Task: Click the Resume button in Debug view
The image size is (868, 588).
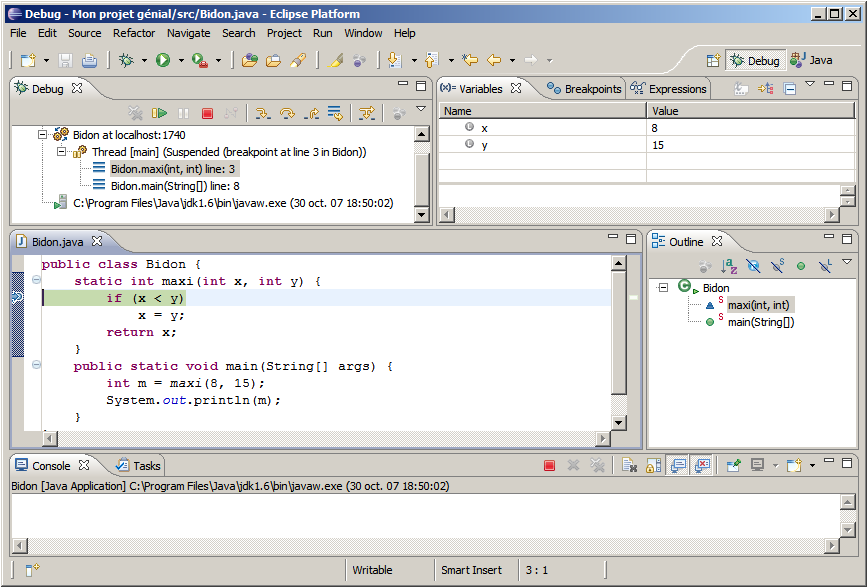Action: point(159,114)
